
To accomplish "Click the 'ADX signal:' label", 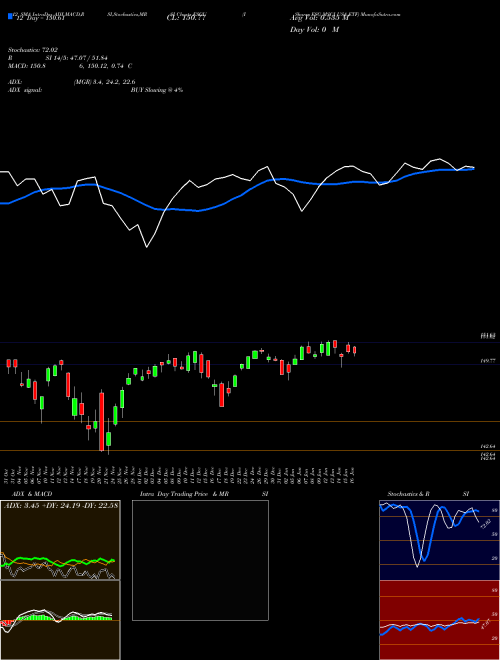I will click(25, 90).
